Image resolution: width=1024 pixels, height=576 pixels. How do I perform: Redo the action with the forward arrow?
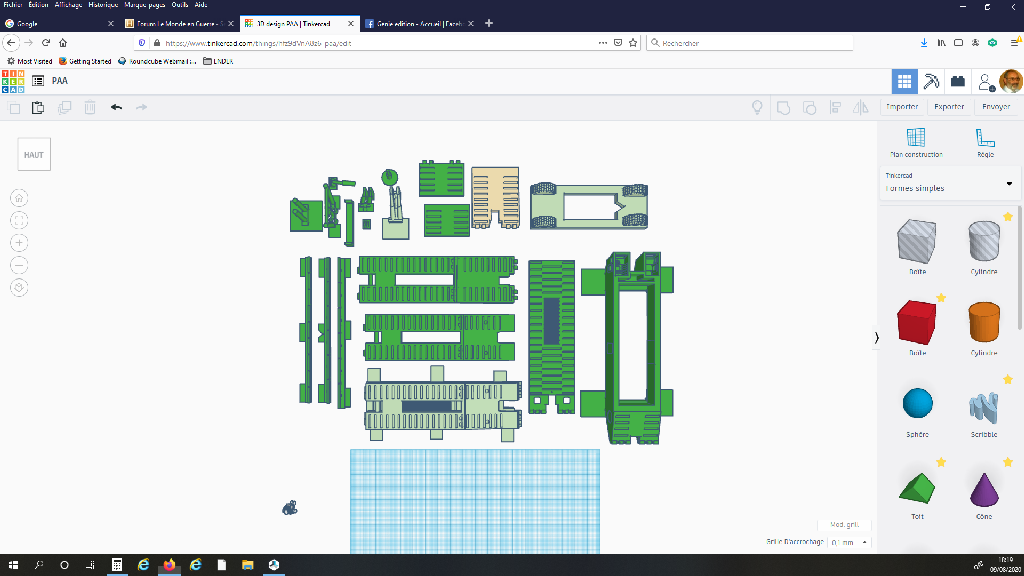pyautogui.click(x=141, y=107)
